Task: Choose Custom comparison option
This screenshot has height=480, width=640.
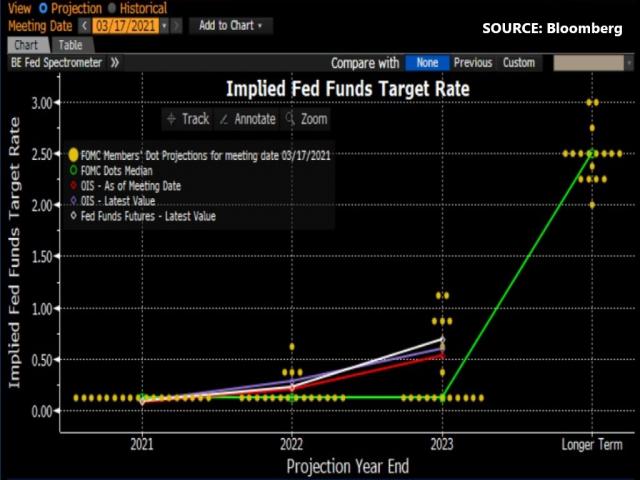Action: pyautogui.click(x=519, y=62)
